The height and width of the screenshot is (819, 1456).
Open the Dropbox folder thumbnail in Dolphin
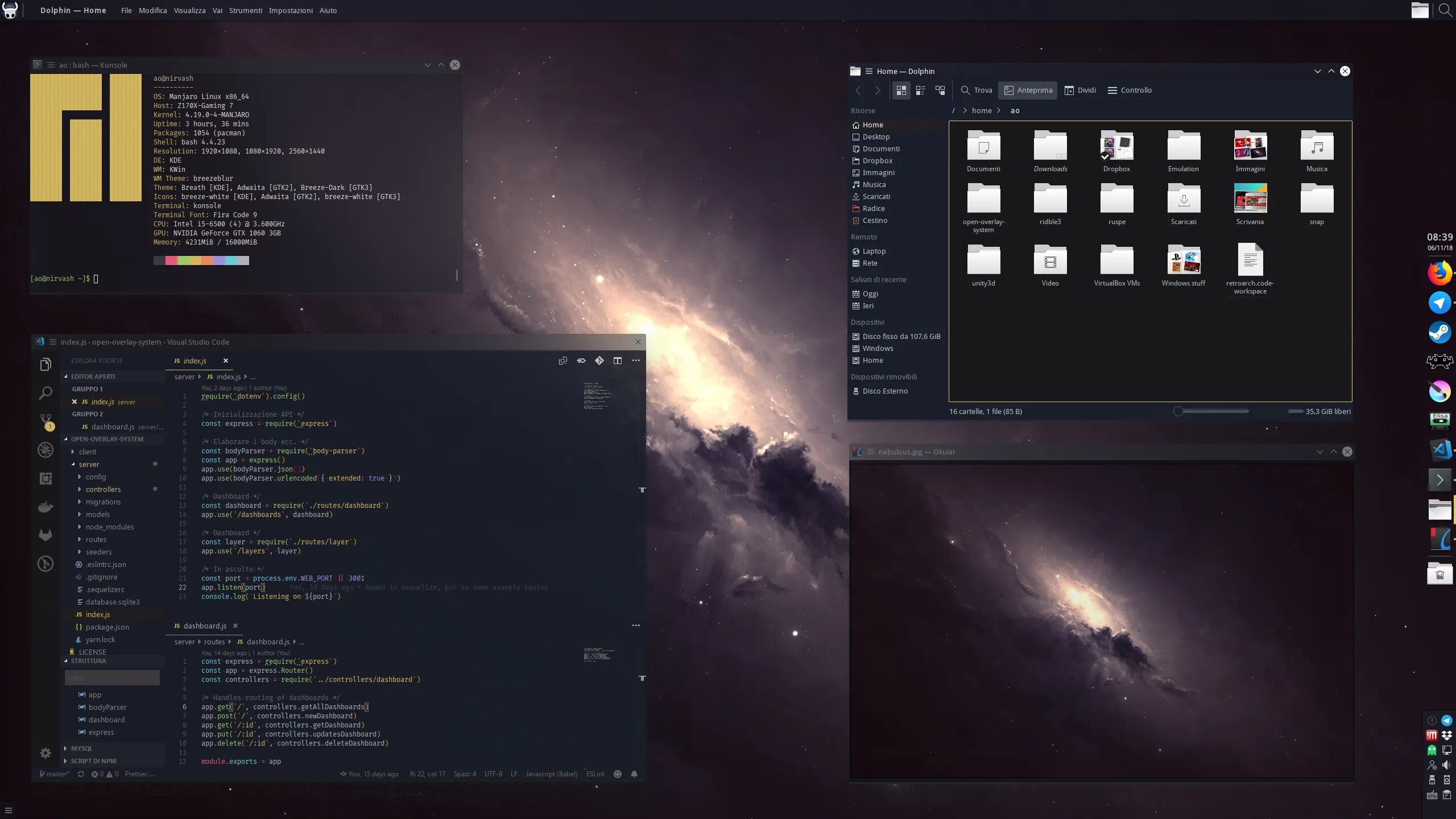click(1116, 147)
